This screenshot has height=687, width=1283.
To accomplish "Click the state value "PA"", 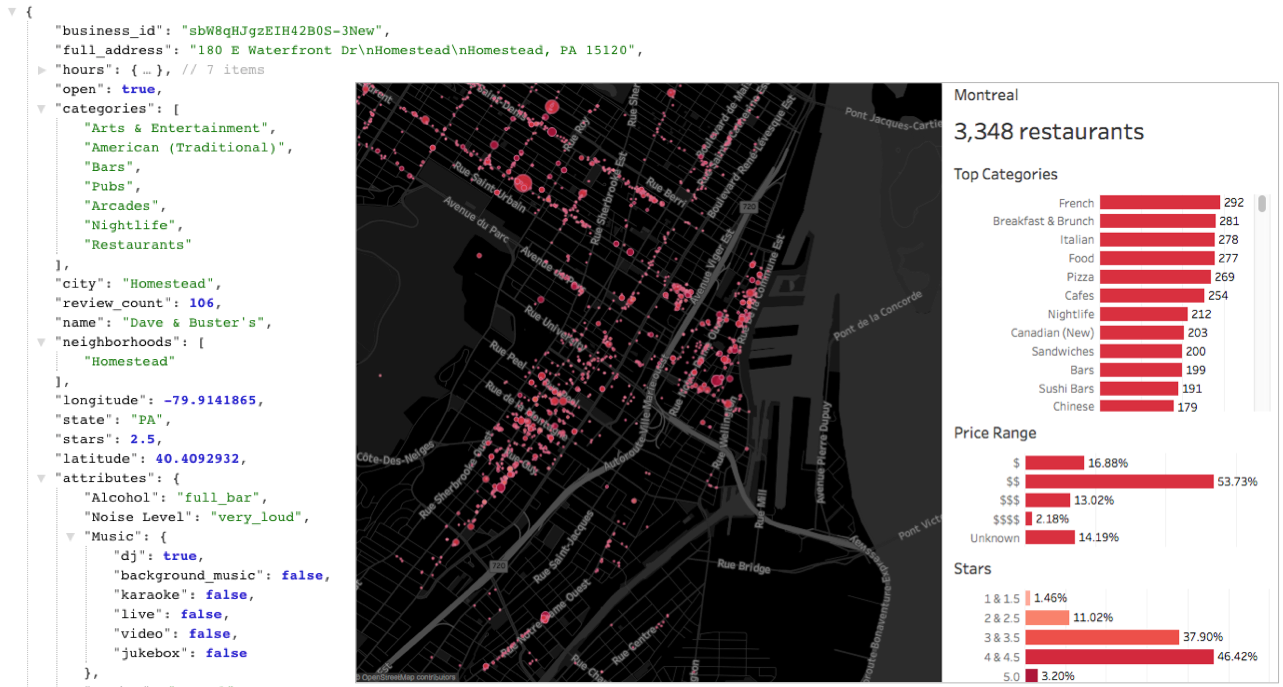I will point(146,420).
